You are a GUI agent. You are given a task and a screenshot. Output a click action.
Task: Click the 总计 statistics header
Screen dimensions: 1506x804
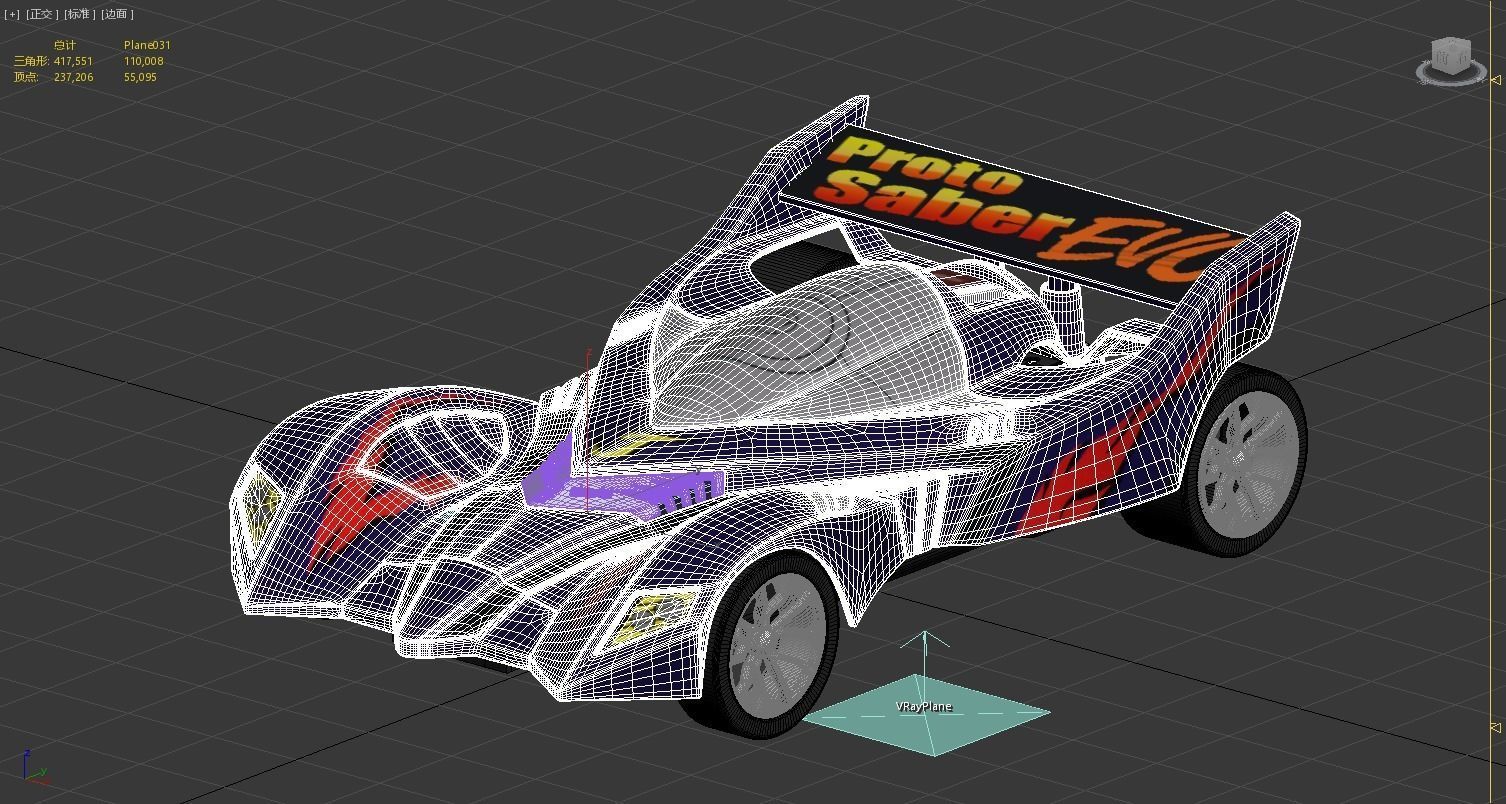coord(64,45)
